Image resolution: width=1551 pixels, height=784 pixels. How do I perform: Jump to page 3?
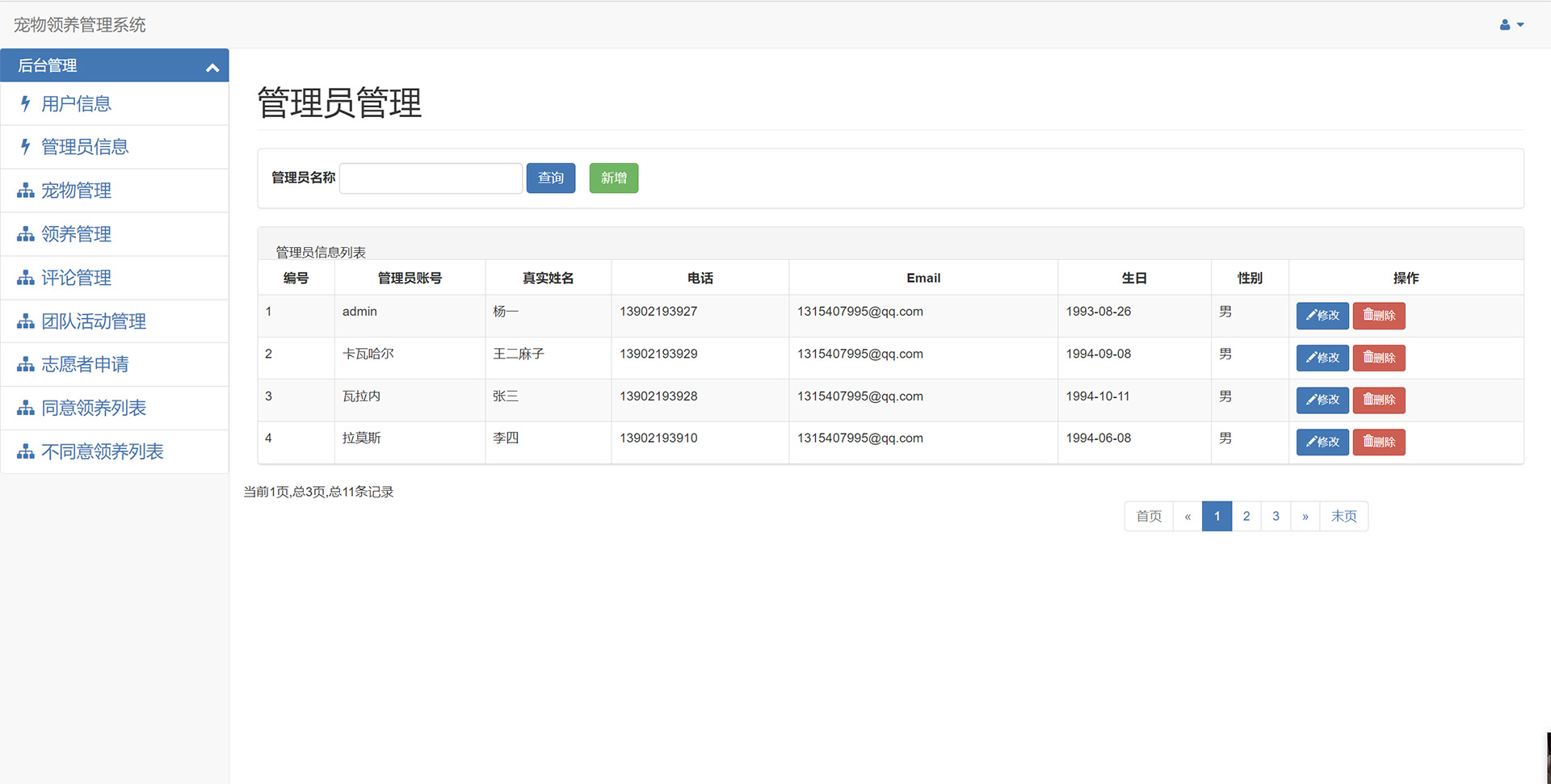(x=1276, y=516)
